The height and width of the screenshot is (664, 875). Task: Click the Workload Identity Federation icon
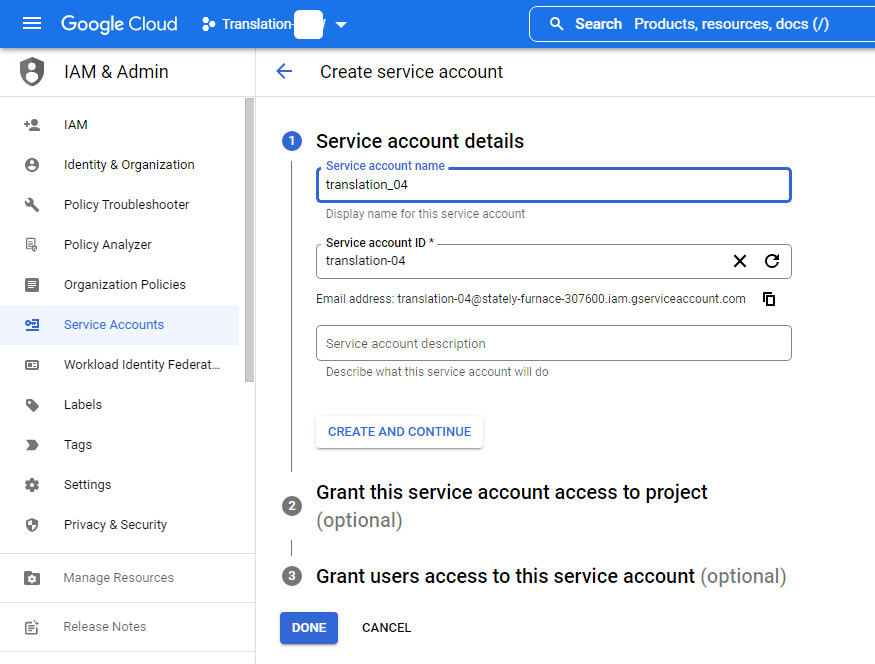(32, 365)
